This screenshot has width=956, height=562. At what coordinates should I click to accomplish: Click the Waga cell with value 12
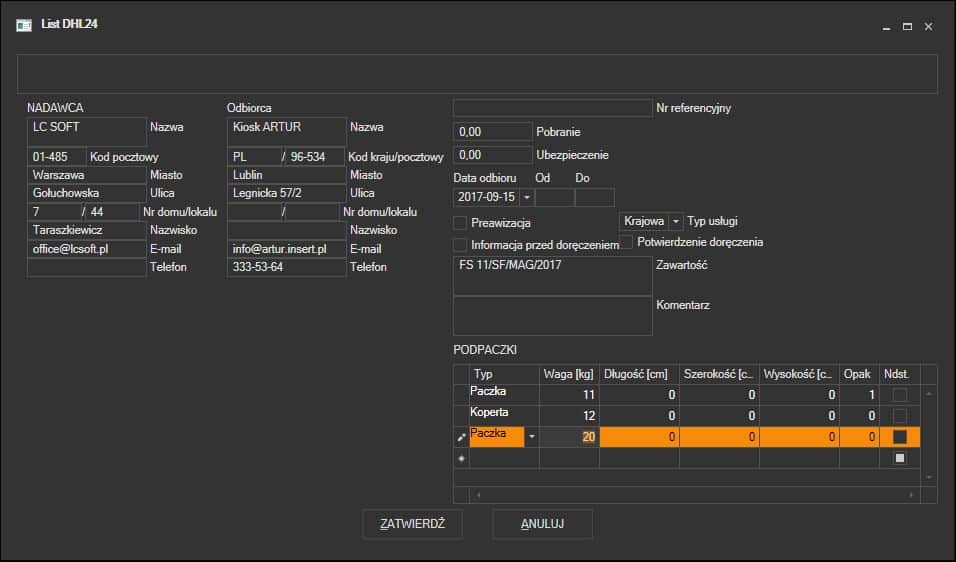[x=569, y=416]
